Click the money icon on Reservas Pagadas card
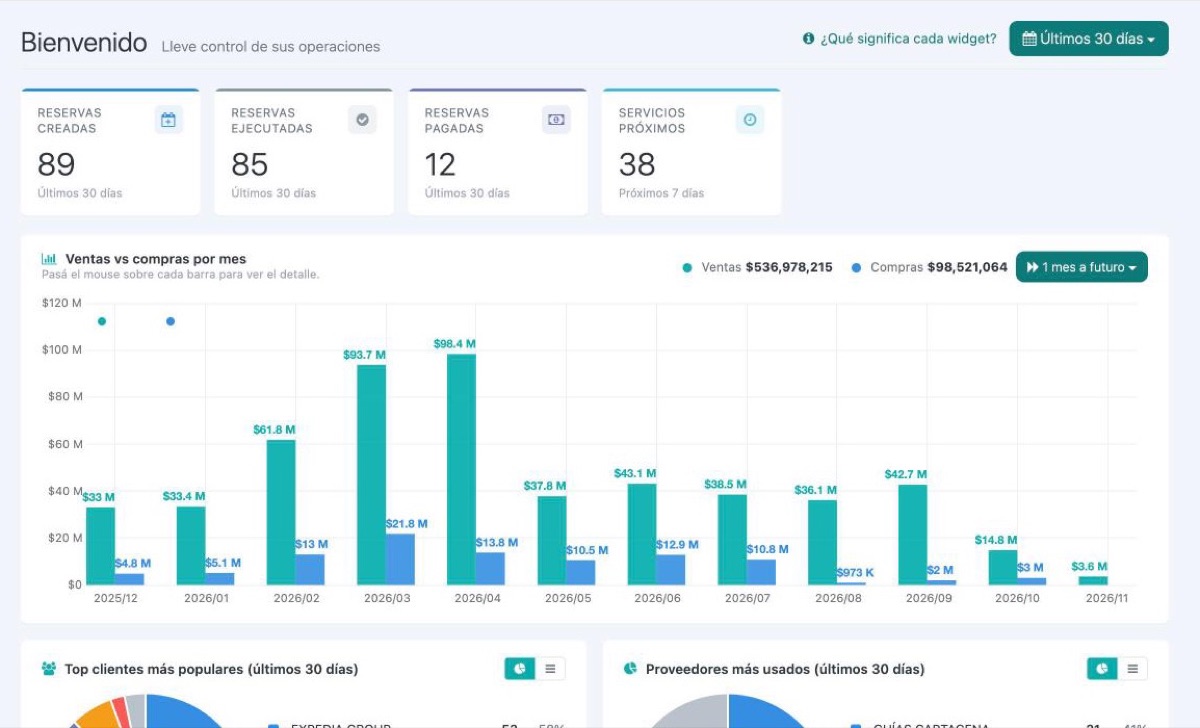 [556, 120]
